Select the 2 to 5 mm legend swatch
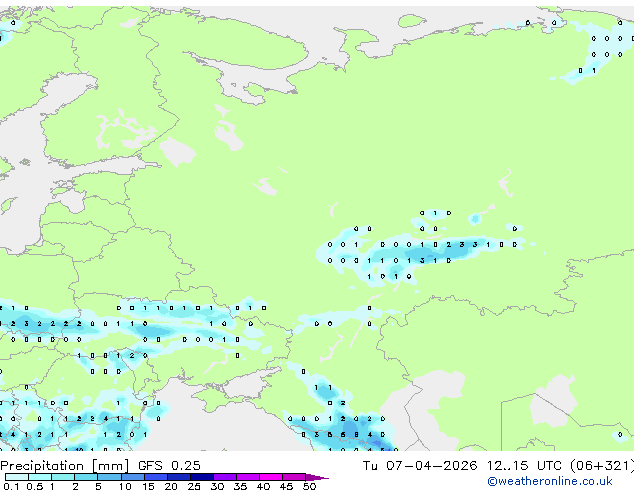634x490 pixels. click(x=86, y=477)
